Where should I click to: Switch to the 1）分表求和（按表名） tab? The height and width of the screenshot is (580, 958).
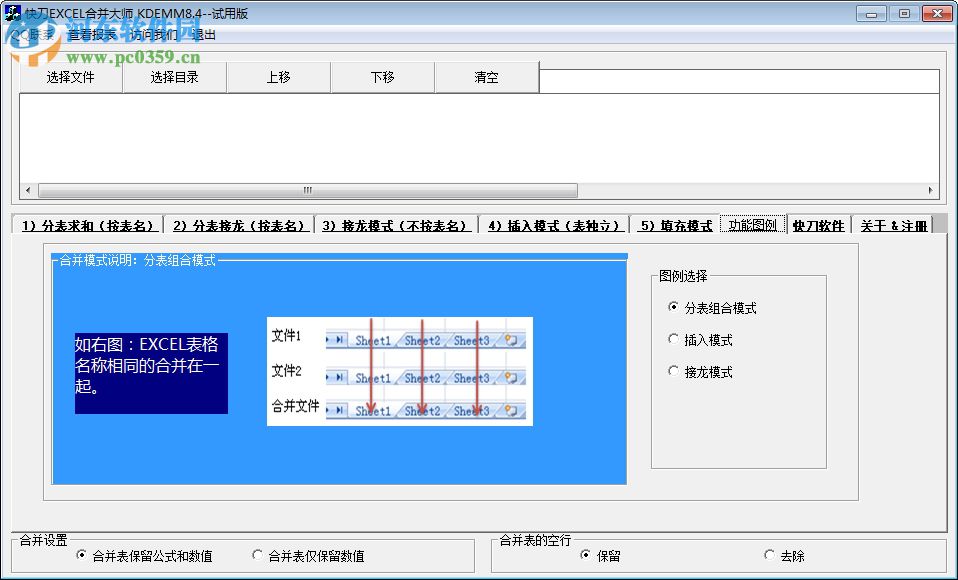pyautogui.click(x=86, y=225)
